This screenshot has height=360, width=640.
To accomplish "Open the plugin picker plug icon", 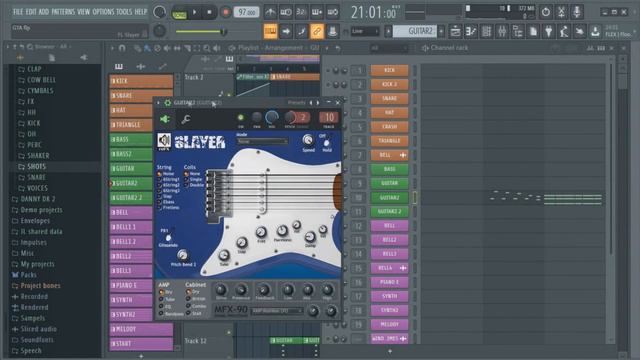I will [549, 31].
